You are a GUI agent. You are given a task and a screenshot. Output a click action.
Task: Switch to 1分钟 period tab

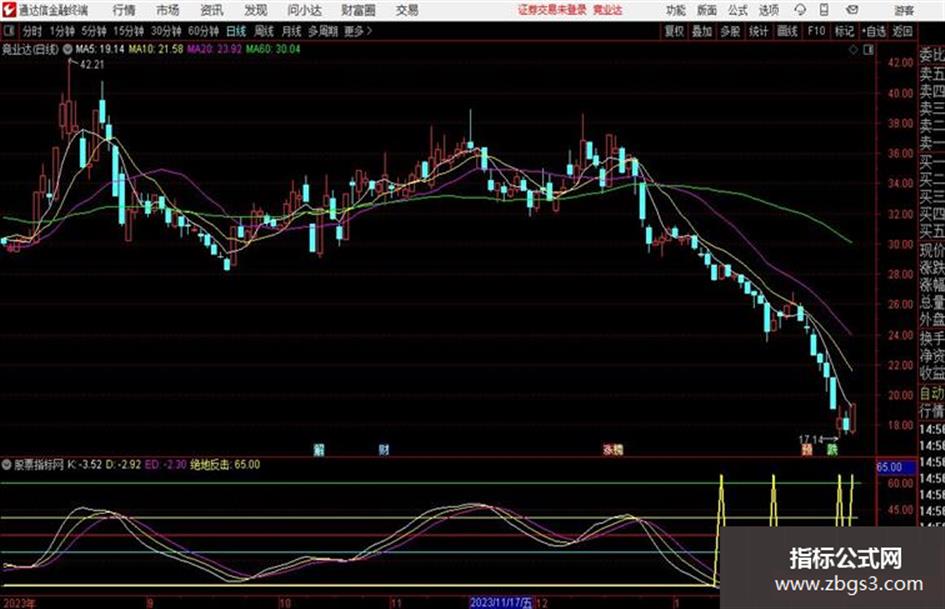click(61, 31)
